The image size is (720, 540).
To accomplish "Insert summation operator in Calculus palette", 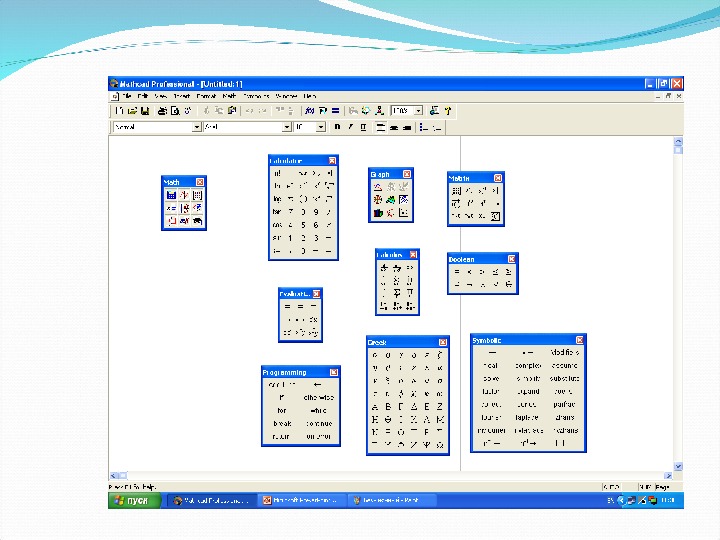I will (397, 292).
